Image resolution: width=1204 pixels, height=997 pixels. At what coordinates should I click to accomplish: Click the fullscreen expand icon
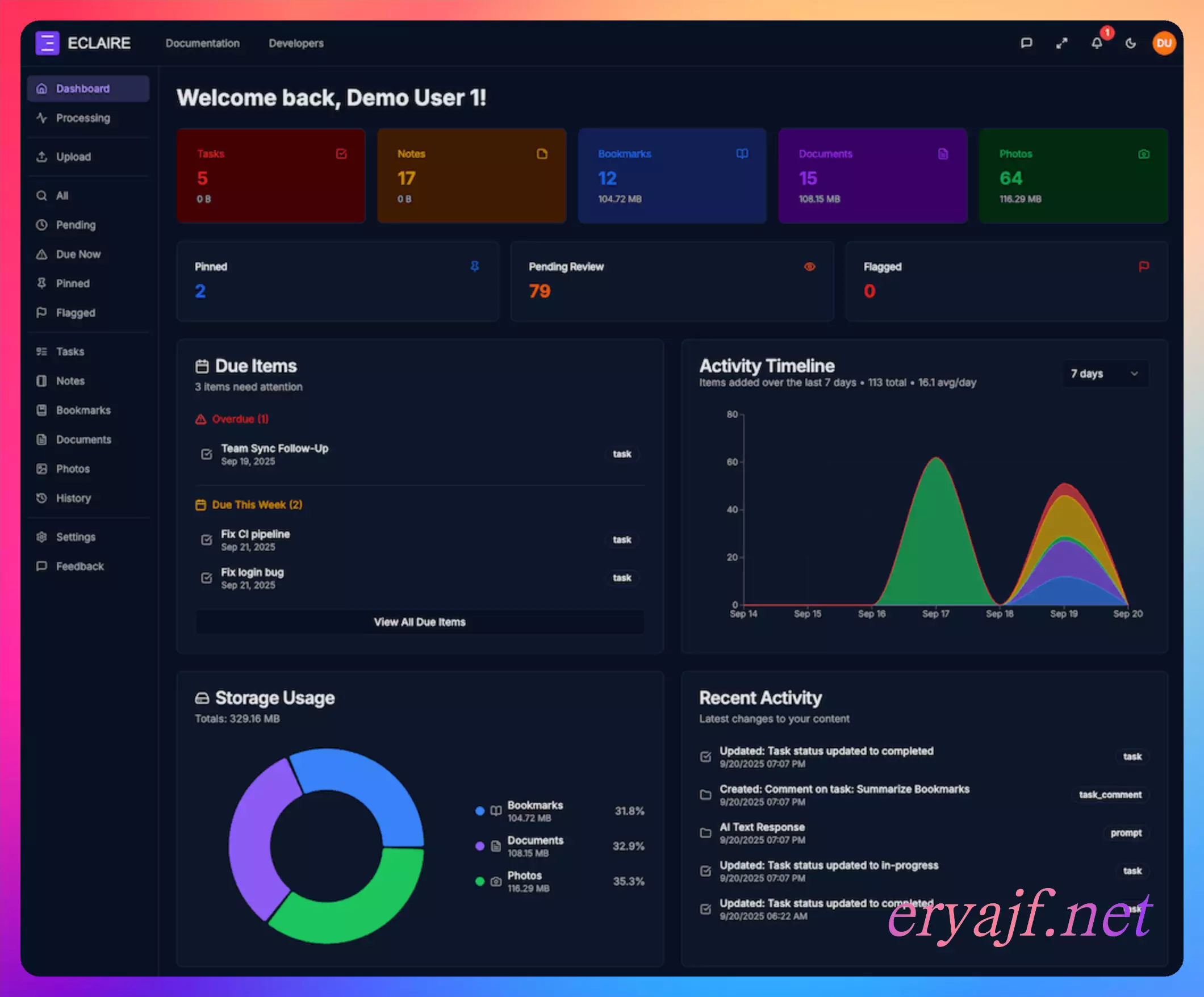point(1062,43)
